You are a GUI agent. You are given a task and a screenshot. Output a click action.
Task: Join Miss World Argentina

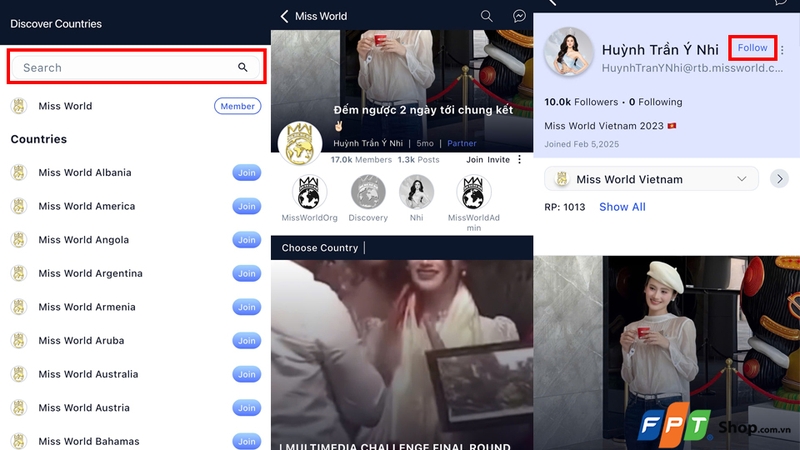click(x=246, y=273)
